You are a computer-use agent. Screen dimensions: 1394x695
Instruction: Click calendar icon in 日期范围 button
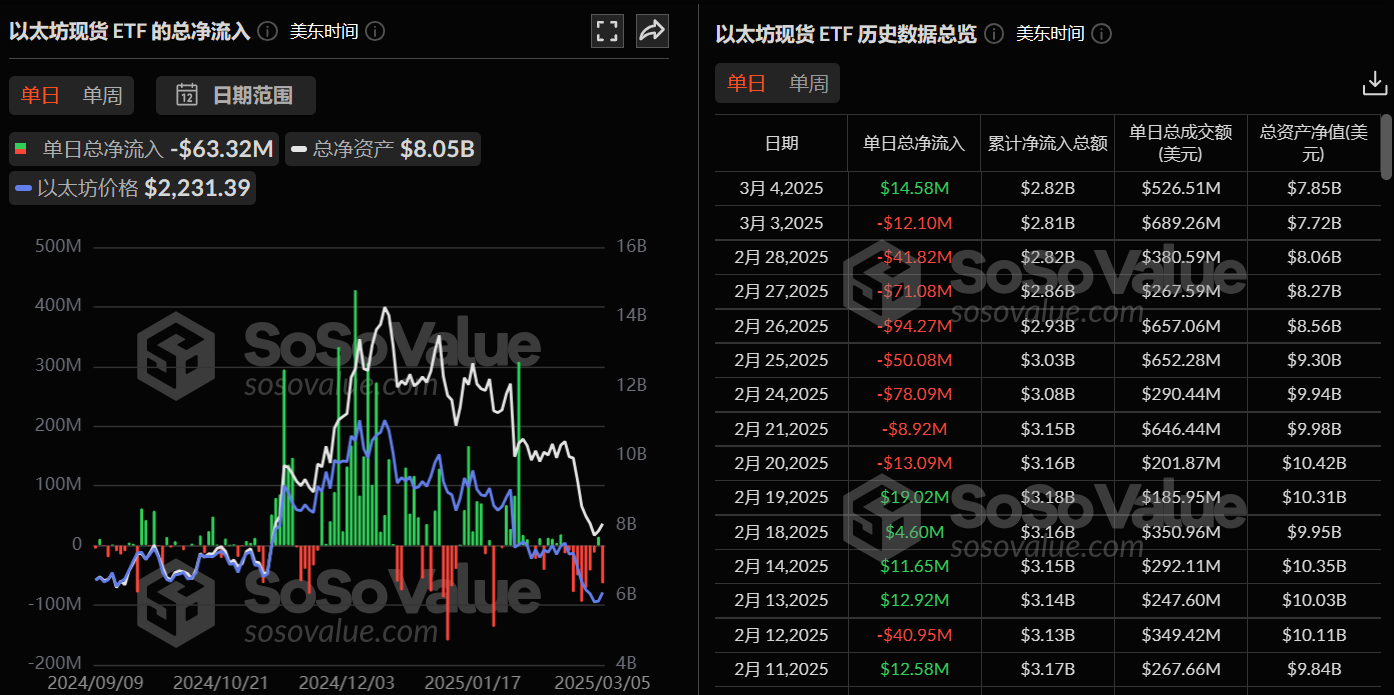pos(187,95)
